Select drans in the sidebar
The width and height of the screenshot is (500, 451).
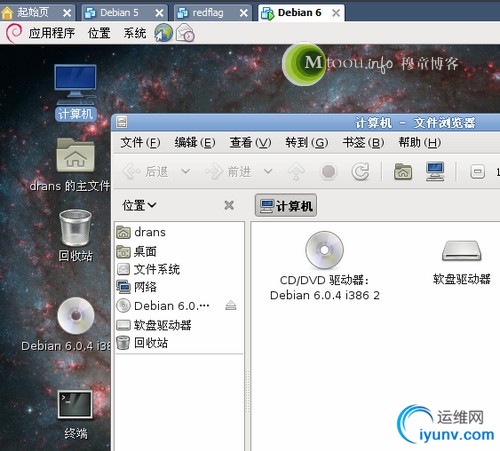coord(180,232)
